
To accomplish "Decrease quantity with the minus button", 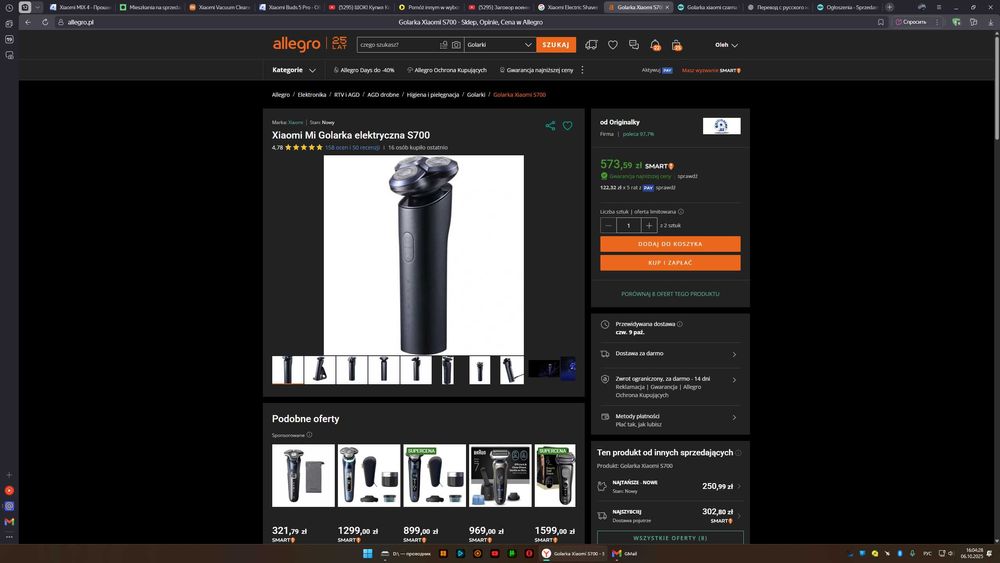I will click(608, 225).
